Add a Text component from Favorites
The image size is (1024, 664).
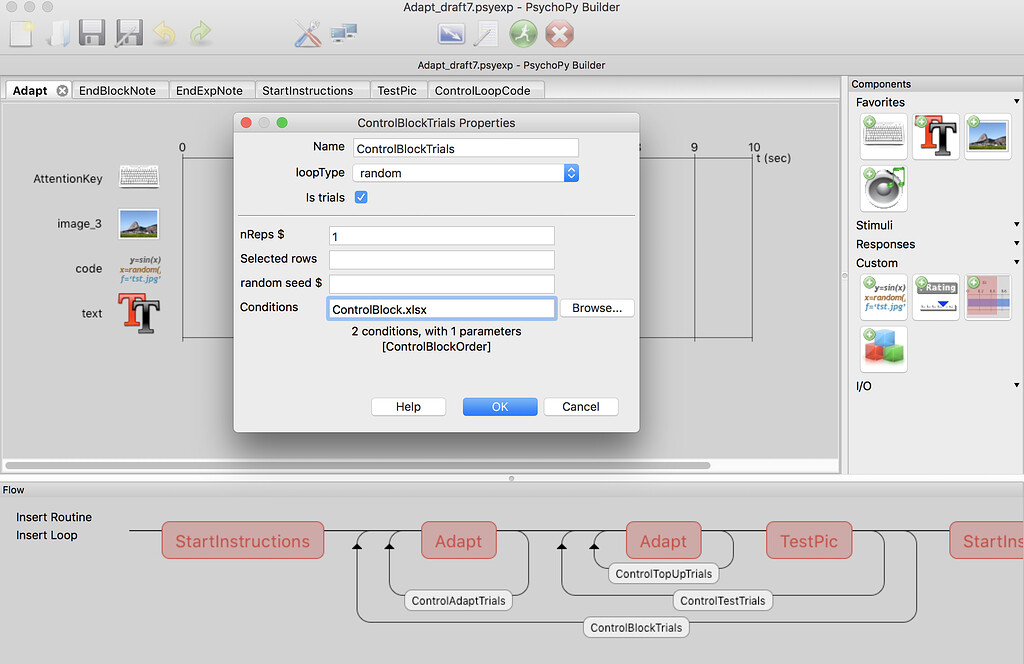point(936,135)
